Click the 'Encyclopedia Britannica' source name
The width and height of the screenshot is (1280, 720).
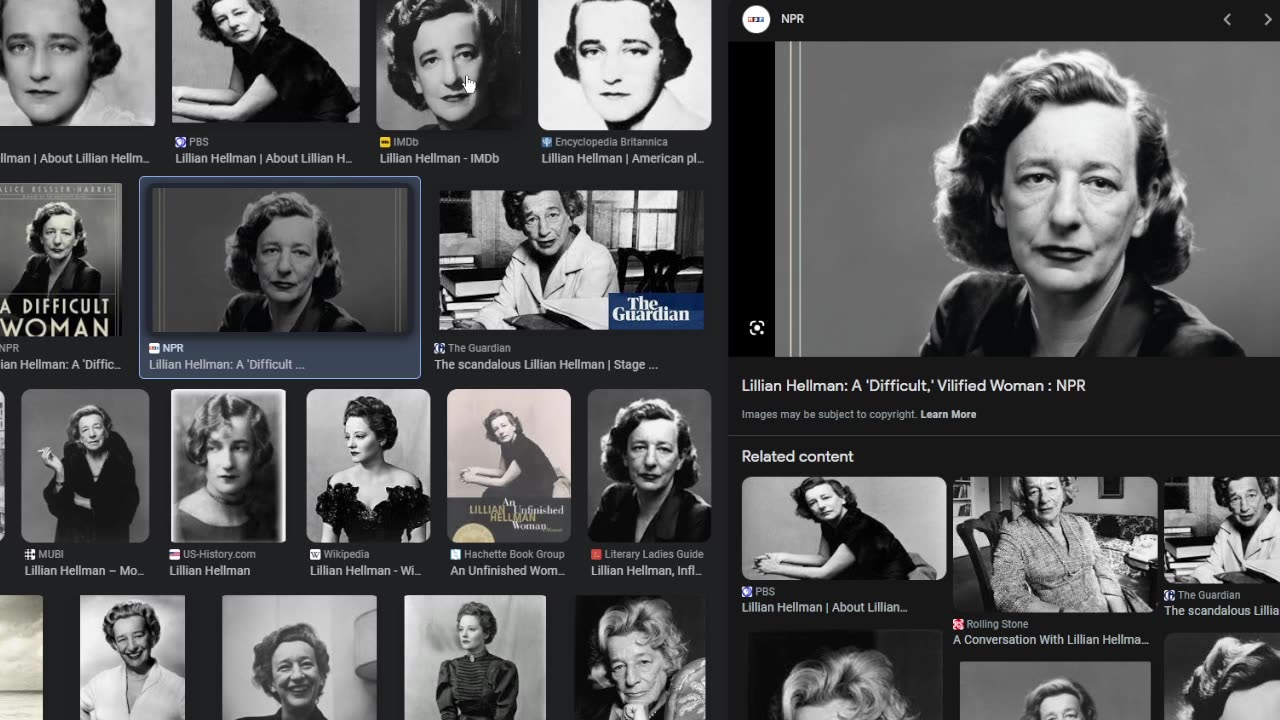[611, 142]
